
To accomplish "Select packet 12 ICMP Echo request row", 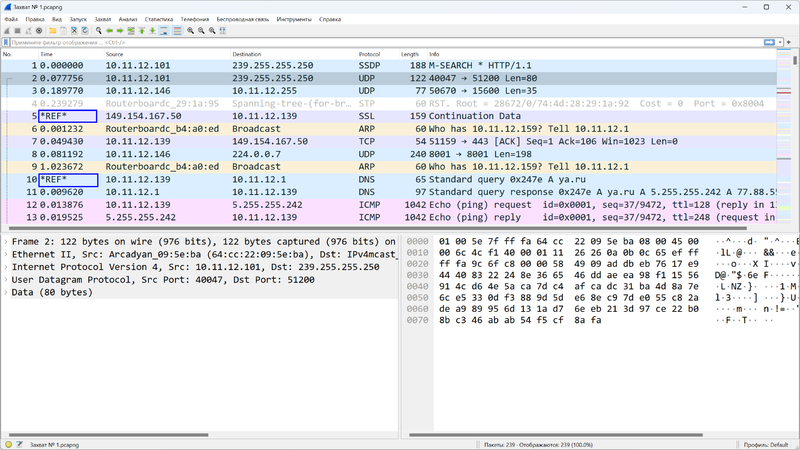I will coord(389,205).
